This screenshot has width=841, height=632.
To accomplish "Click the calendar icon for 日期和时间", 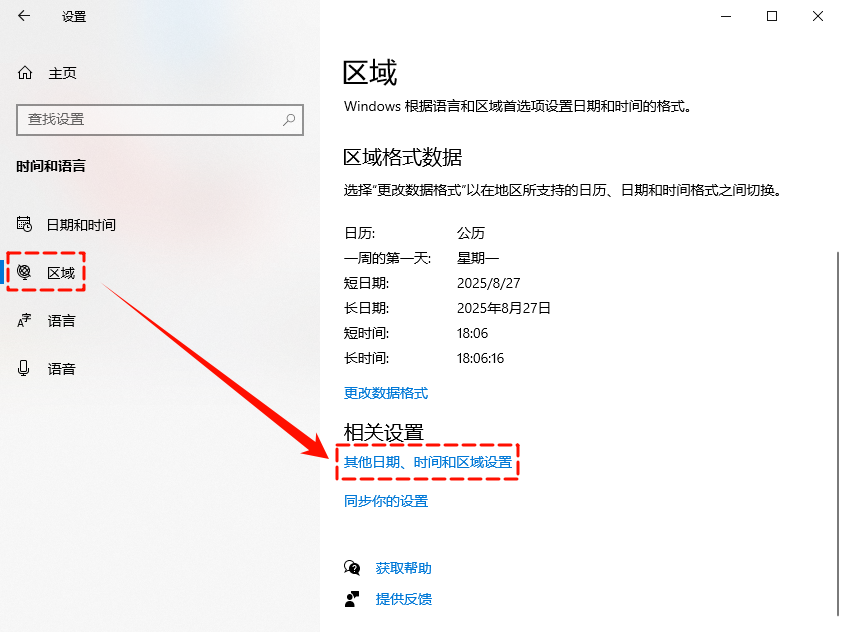I will point(24,224).
